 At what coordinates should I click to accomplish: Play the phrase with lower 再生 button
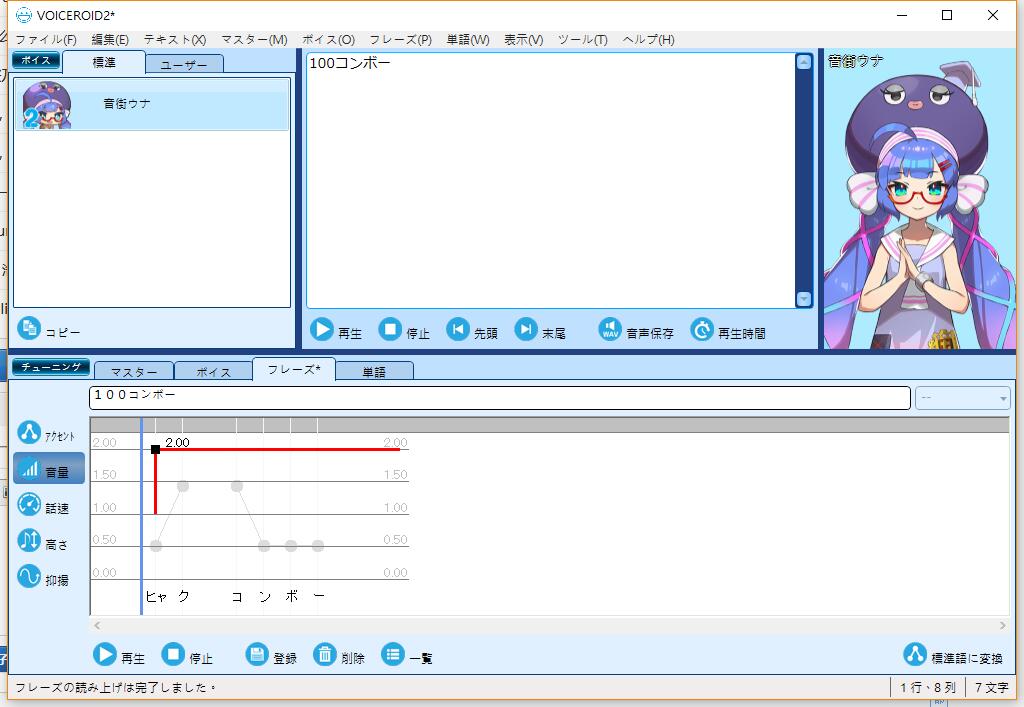104,655
